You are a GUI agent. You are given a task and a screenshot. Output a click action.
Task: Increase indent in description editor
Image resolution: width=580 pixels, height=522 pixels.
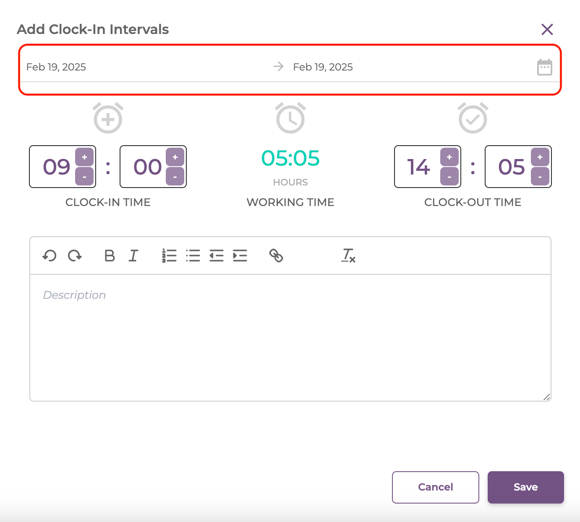(240, 256)
